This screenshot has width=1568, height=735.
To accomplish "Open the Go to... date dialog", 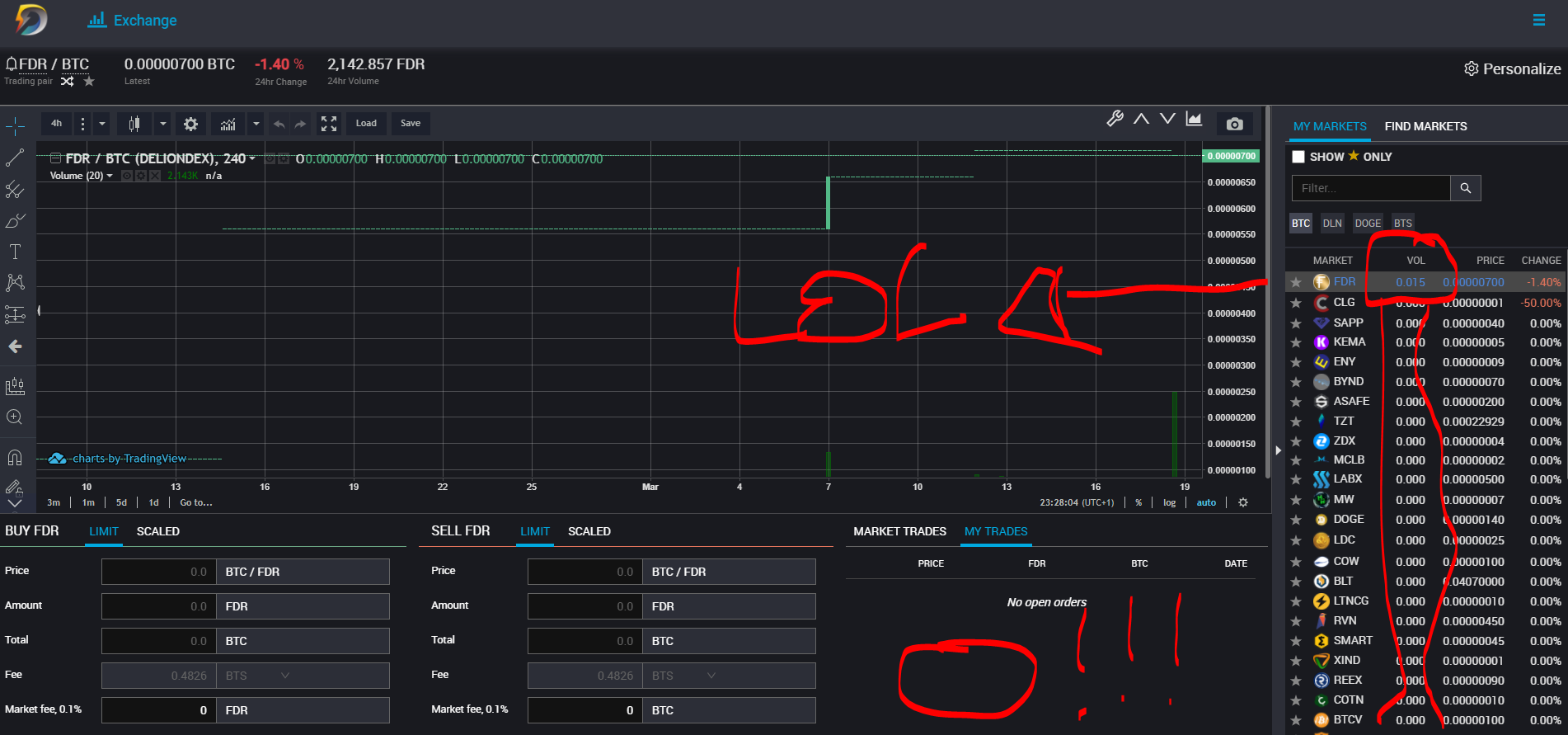I will pos(196,502).
